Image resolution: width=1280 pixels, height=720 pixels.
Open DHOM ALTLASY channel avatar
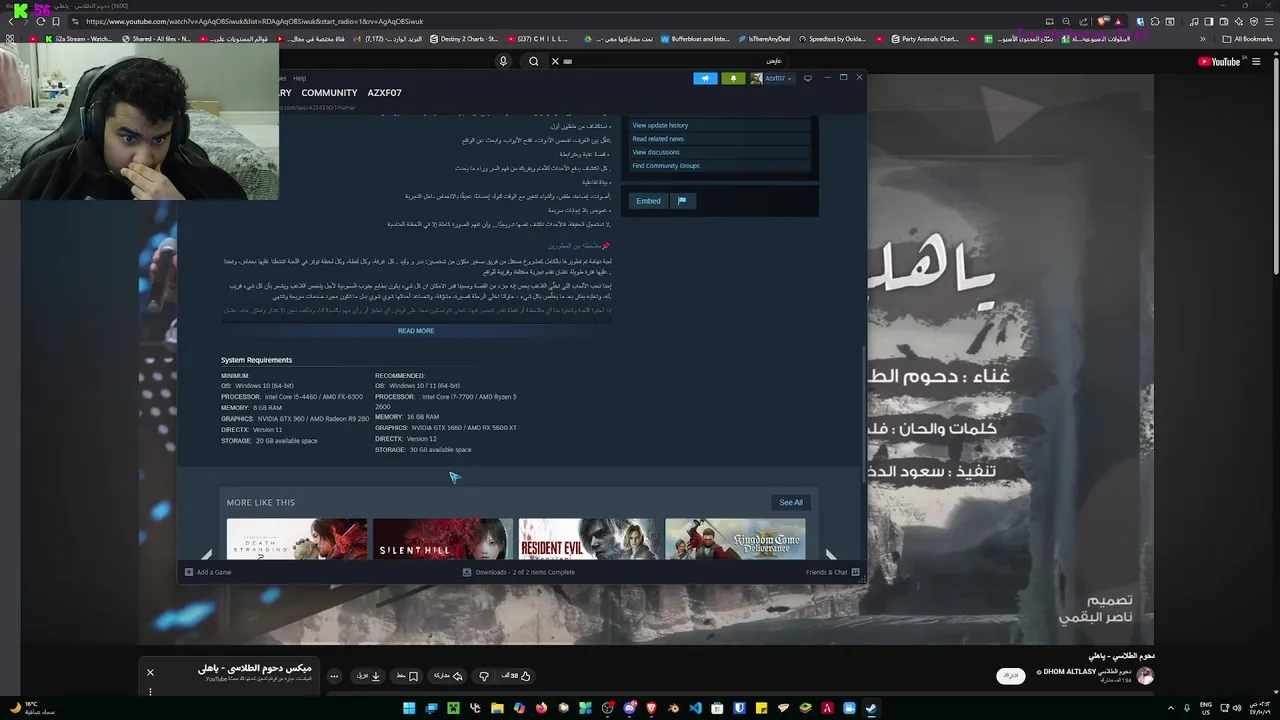[x=1146, y=676]
